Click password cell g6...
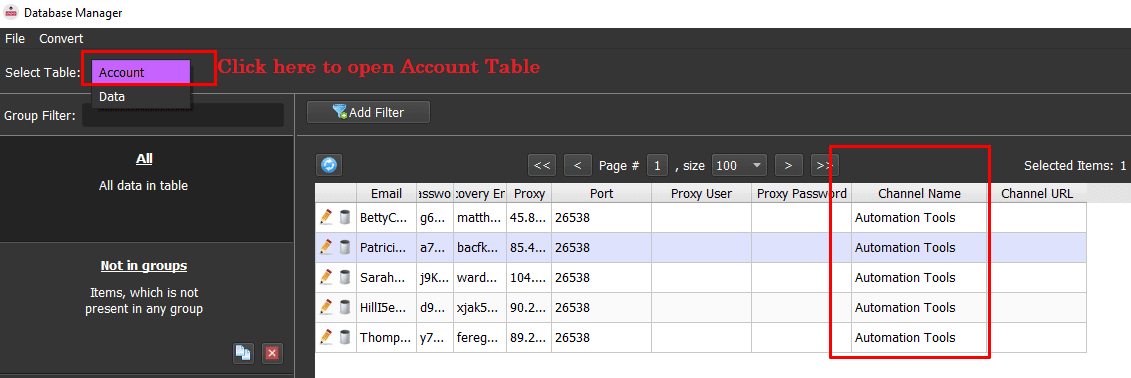Screen dimensions: 1131x378 (x=435, y=217)
